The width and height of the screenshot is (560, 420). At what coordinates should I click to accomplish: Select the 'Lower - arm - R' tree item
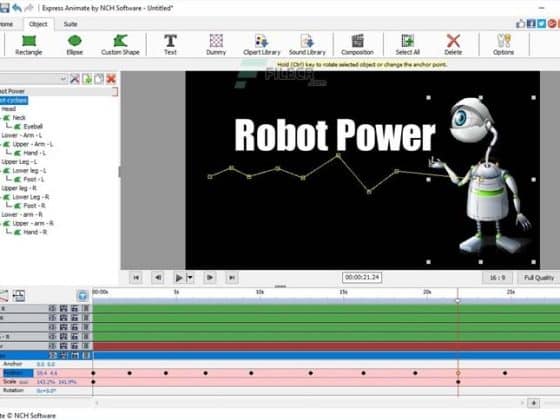pos(22,215)
